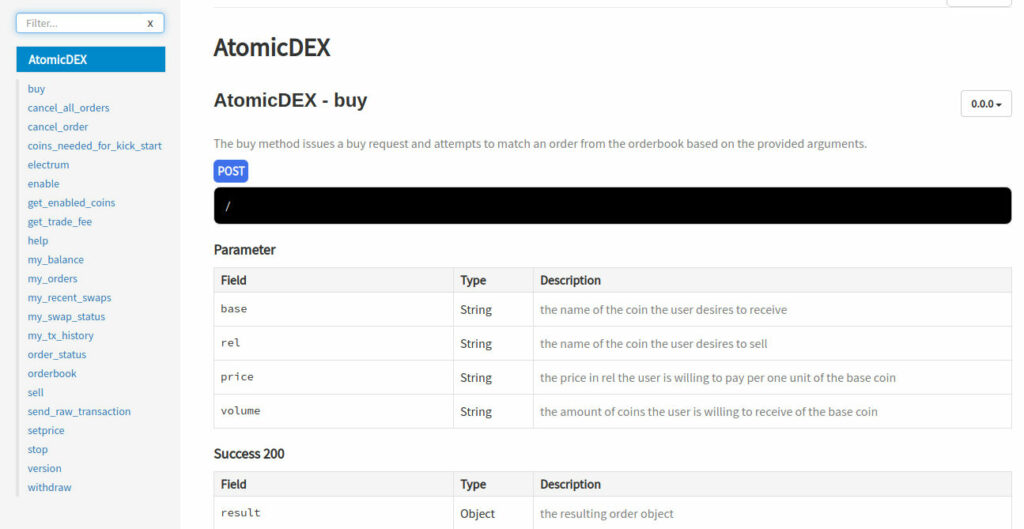This screenshot has width=1024, height=529.
Task: Go to my_balance method
Action: coord(56,259)
